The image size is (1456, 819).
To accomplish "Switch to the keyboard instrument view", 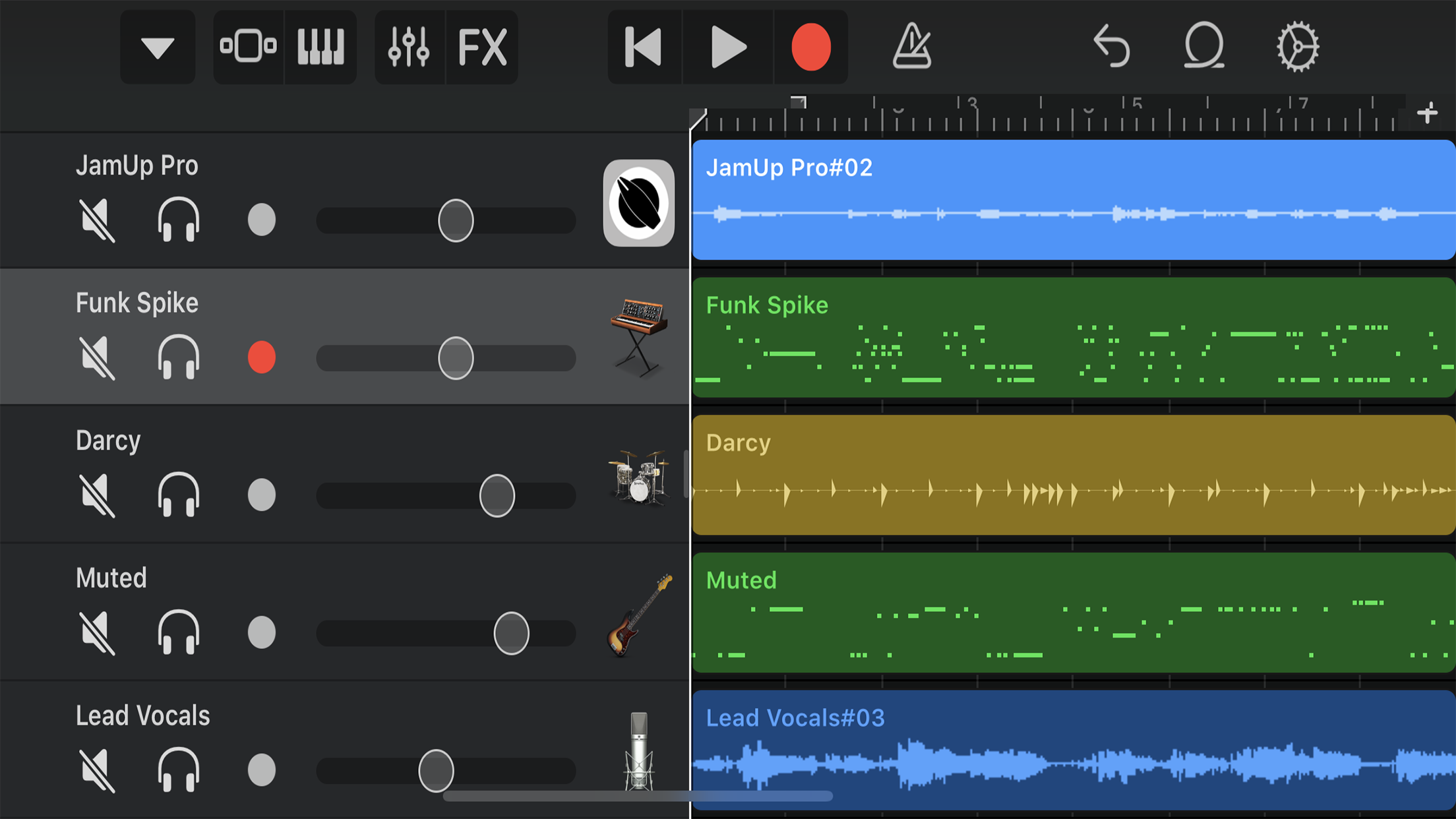I will [x=320, y=47].
